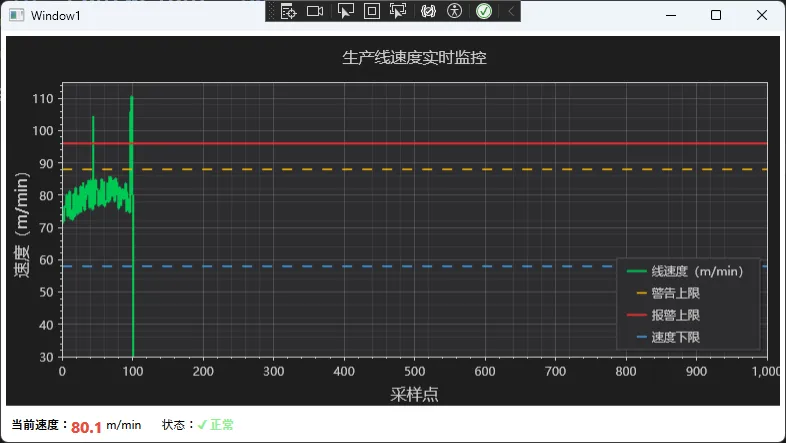
Task: Grab the dotted handle of debug toolbar
Action: pos(271,11)
